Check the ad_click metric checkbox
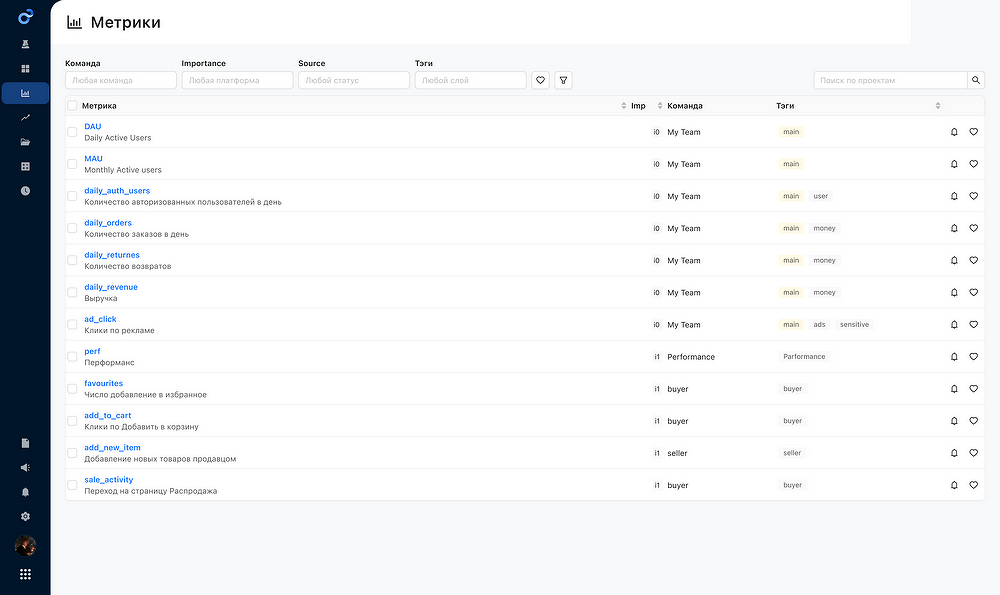 [x=72, y=325]
